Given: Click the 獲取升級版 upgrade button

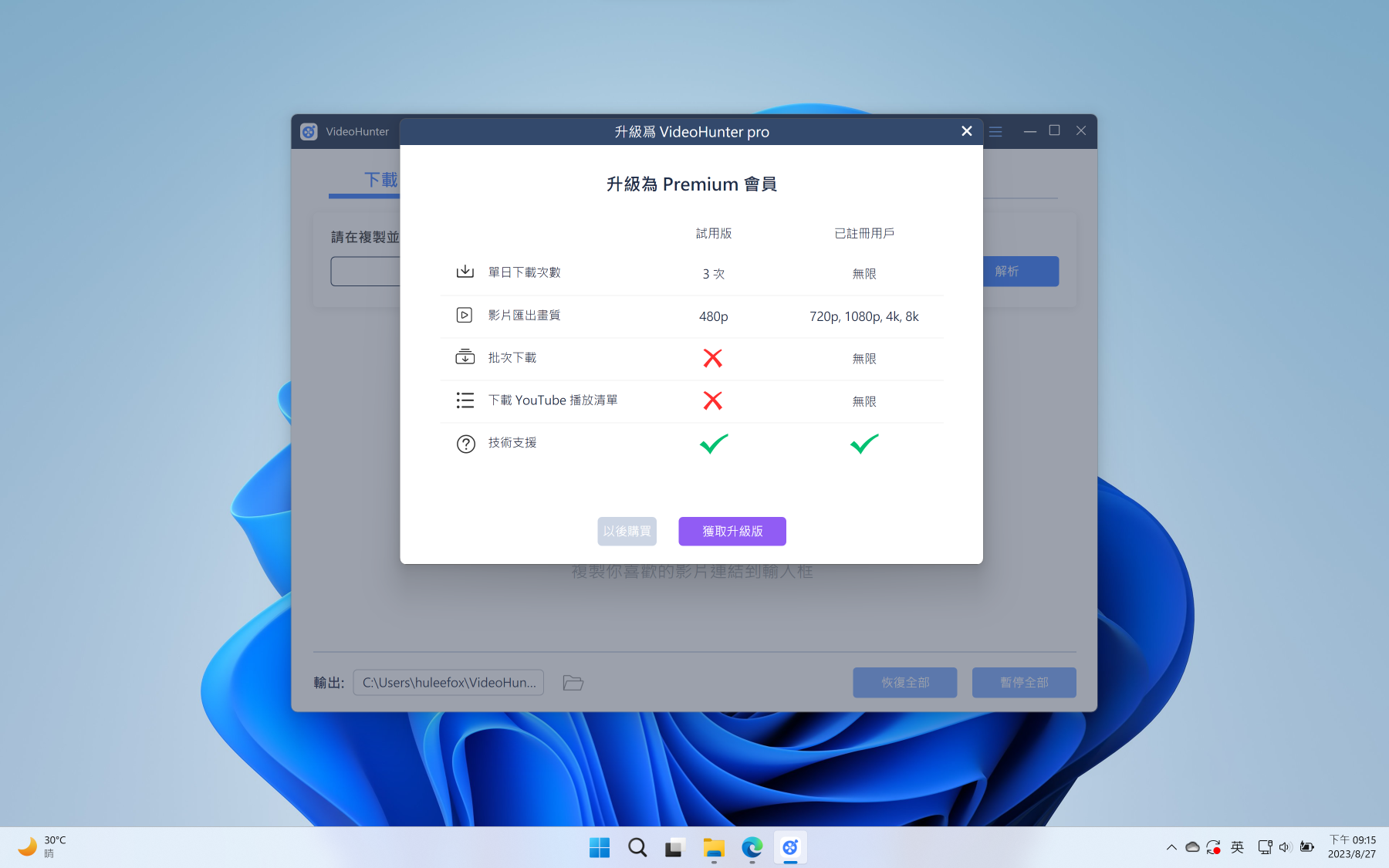Looking at the screenshot, I should [x=732, y=531].
